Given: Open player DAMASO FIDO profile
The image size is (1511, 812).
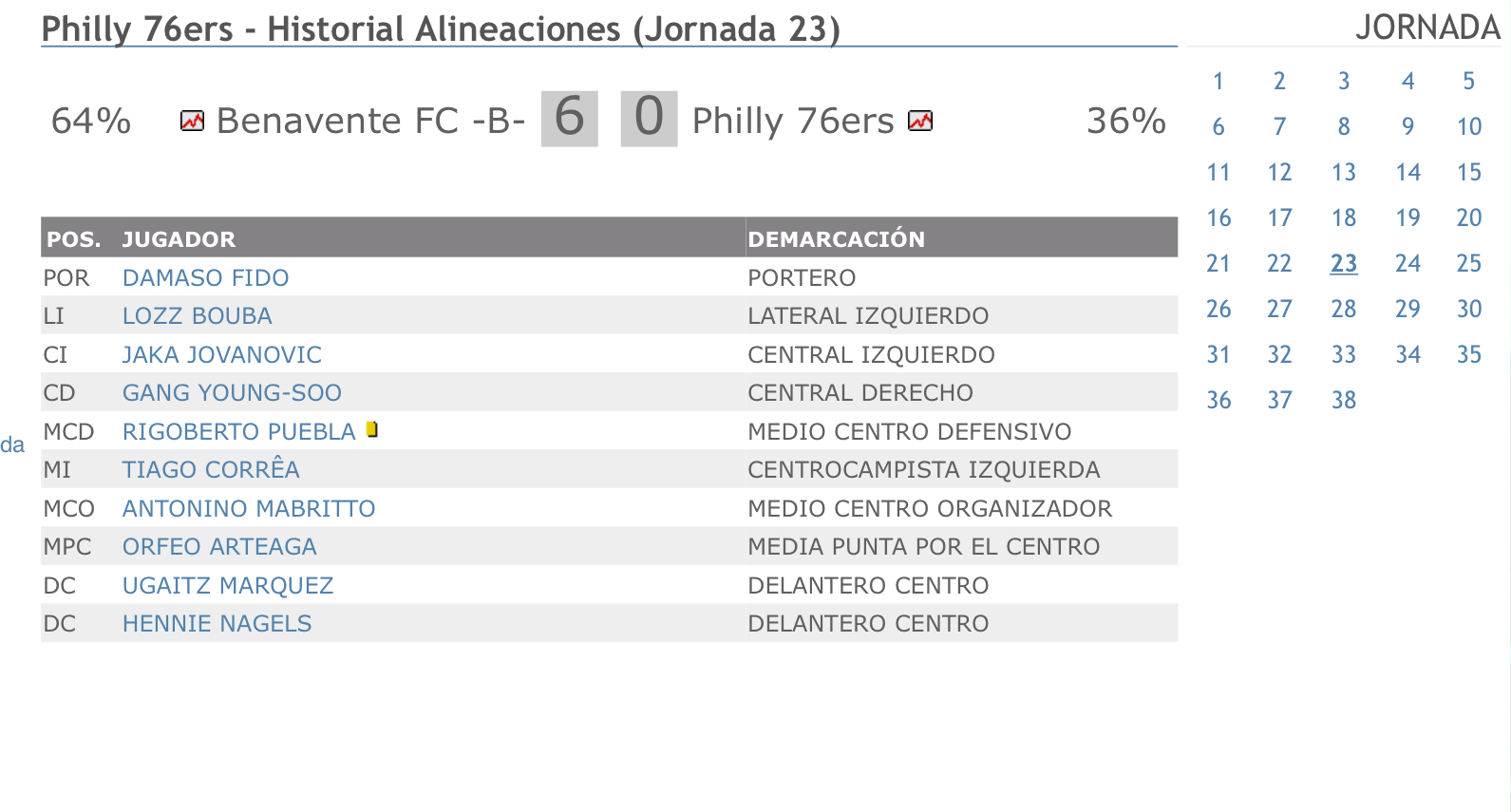Looking at the screenshot, I should pyautogui.click(x=205, y=278).
